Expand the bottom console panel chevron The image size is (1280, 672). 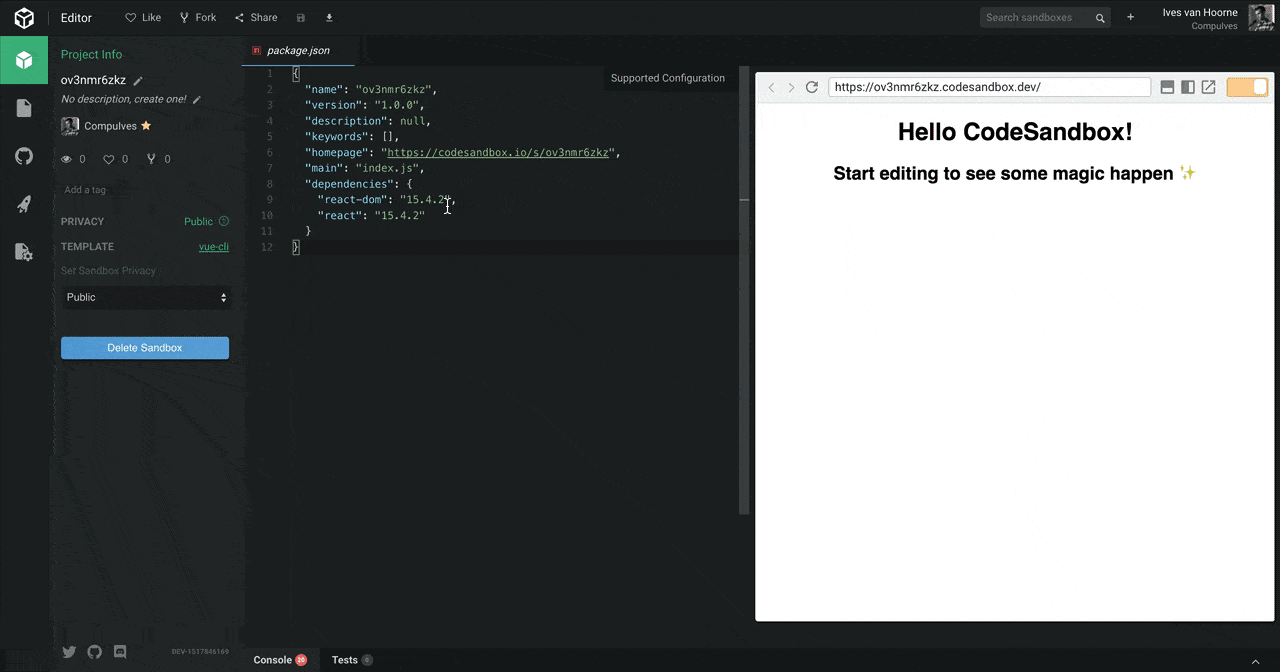pyautogui.click(x=1256, y=661)
